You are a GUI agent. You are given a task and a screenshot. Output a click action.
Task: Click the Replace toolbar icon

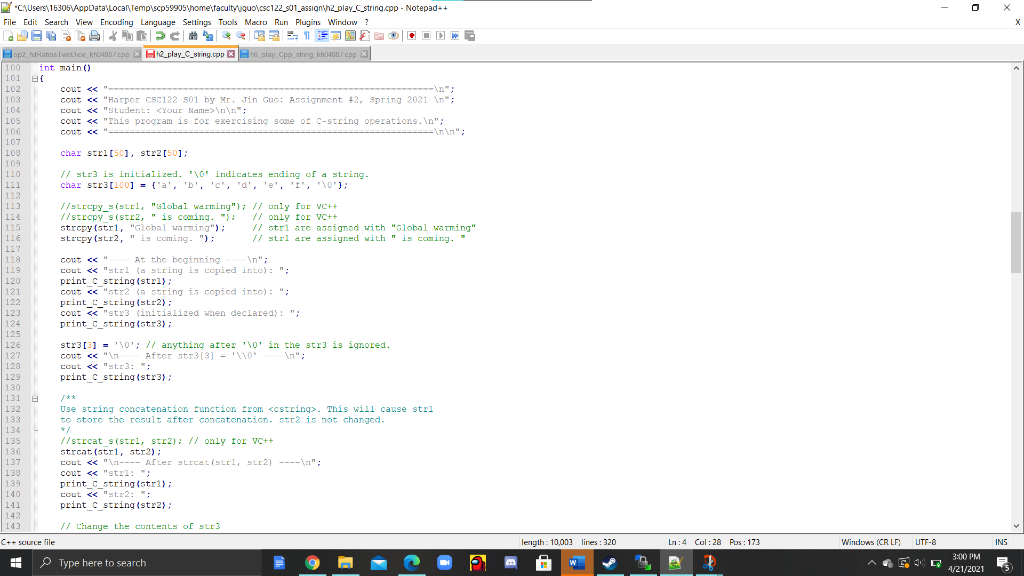(208, 36)
